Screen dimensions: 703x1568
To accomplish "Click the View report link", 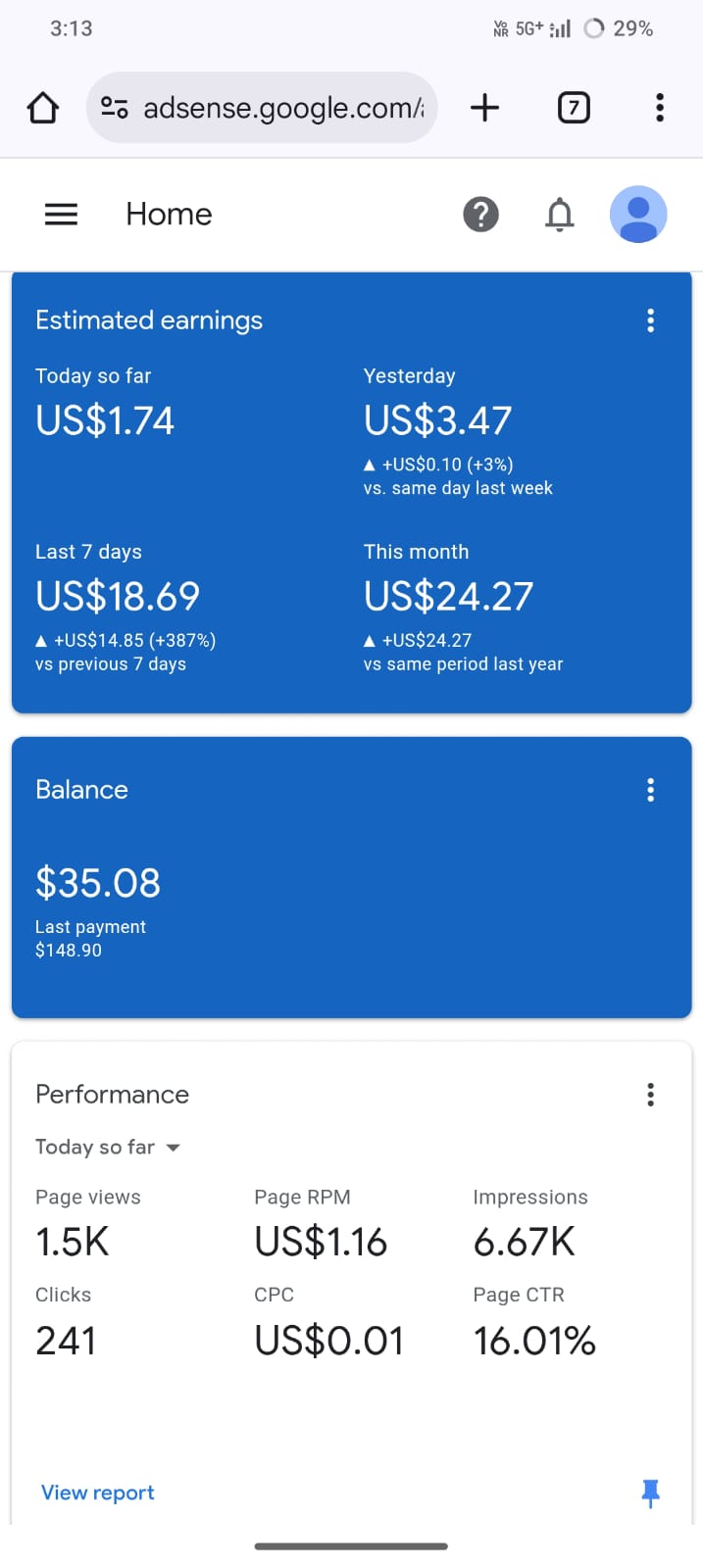I will click(x=98, y=1493).
